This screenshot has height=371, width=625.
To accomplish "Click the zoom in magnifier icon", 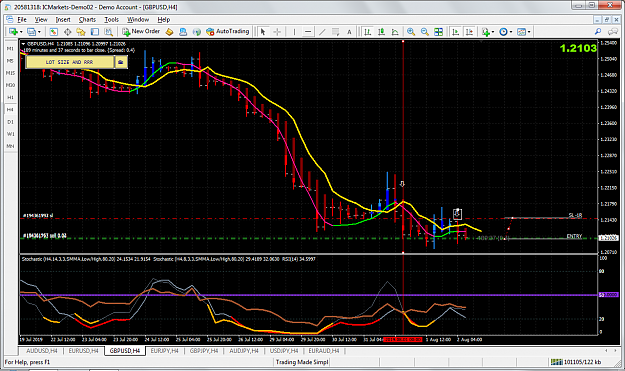I will 411,32.
